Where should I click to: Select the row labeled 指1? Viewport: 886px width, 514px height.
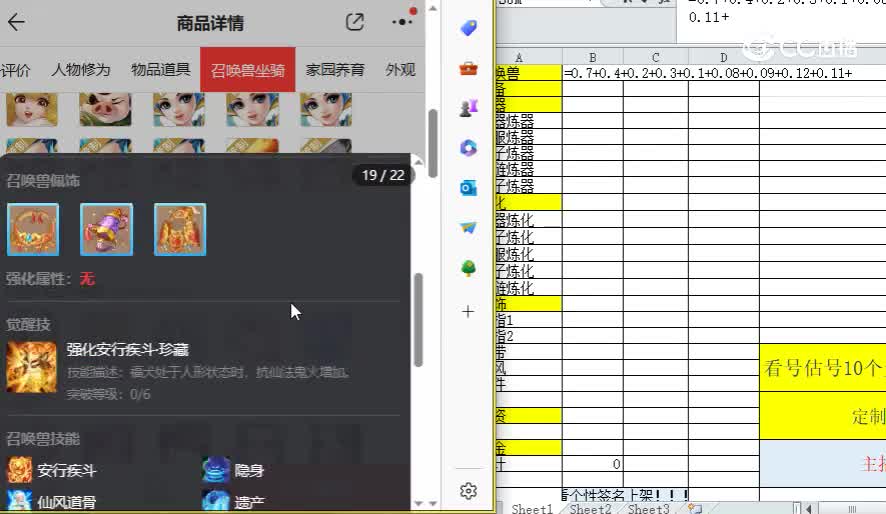529,320
